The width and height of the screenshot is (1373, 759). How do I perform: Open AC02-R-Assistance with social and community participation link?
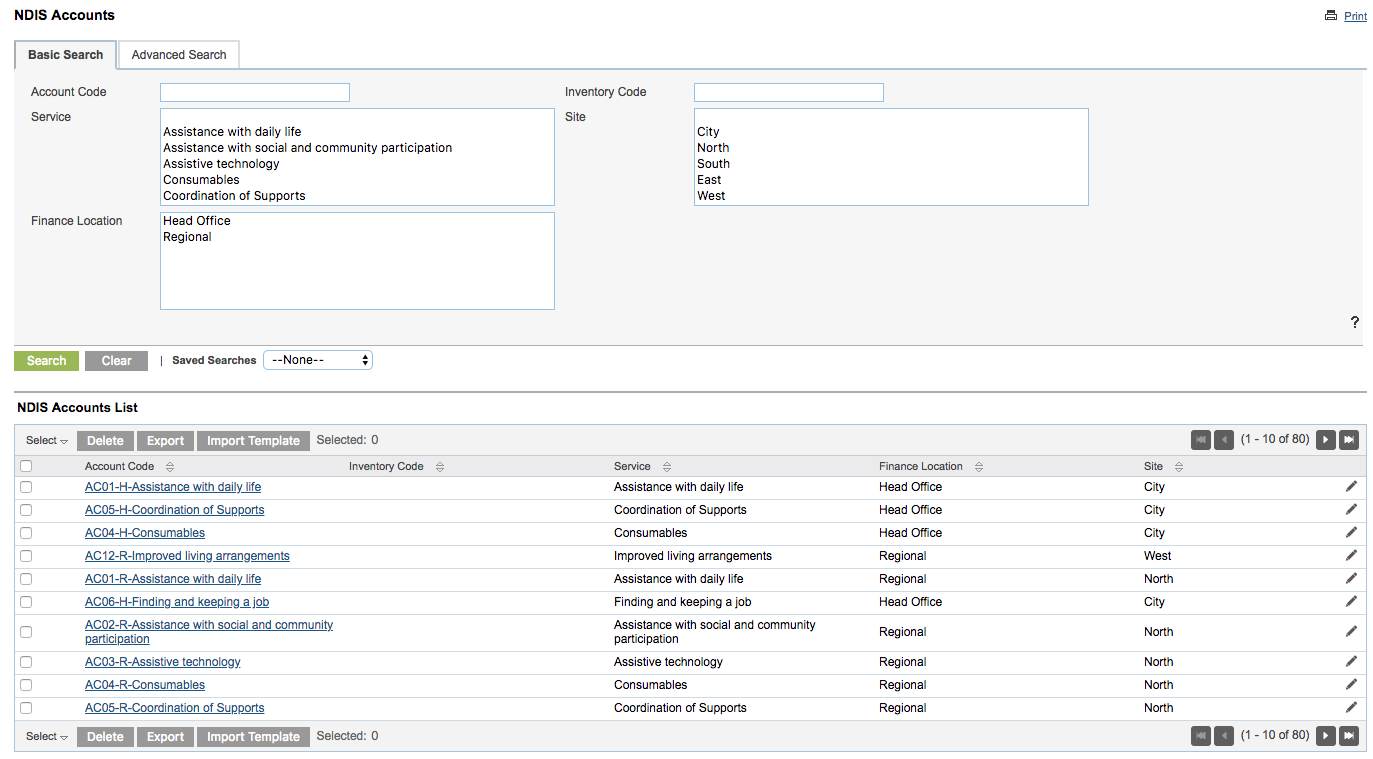click(209, 632)
